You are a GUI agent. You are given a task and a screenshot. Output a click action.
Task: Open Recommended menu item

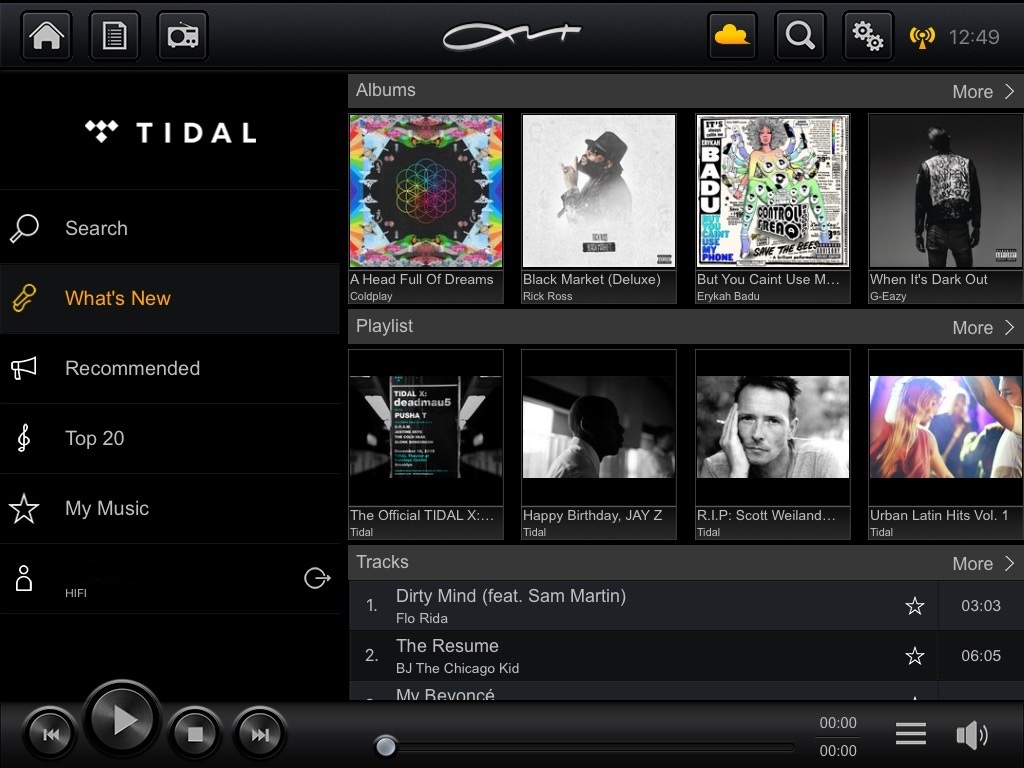click(170, 368)
